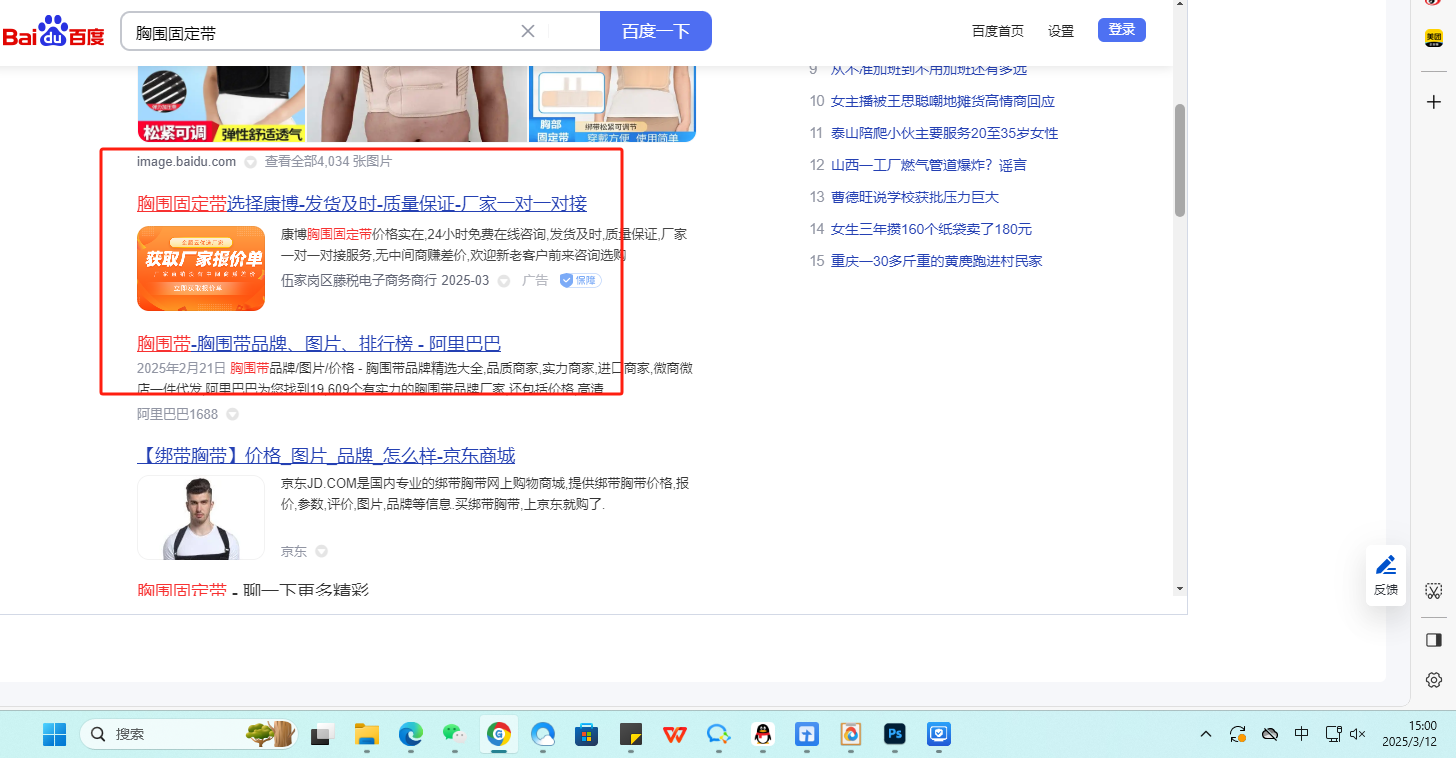This screenshot has width=1456, height=758.
Task: Toggle the sidebar panel layout icon
Action: (1433, 639)
